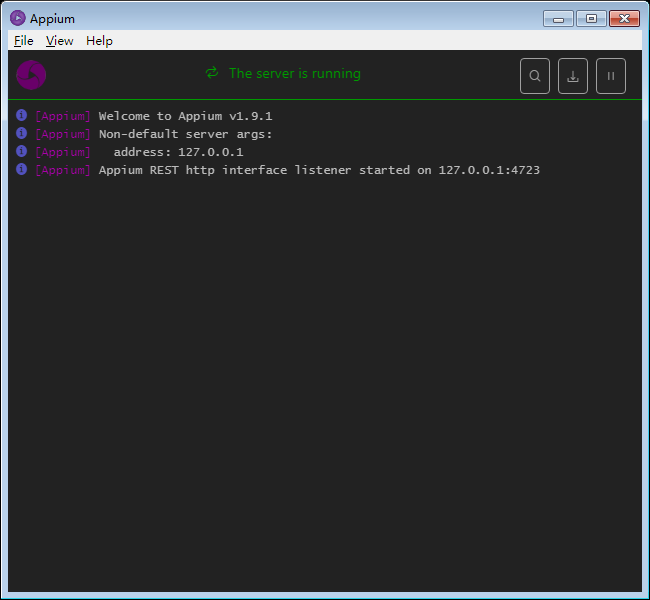
Task: Maximize the Appium window
Action: (592, 19)
